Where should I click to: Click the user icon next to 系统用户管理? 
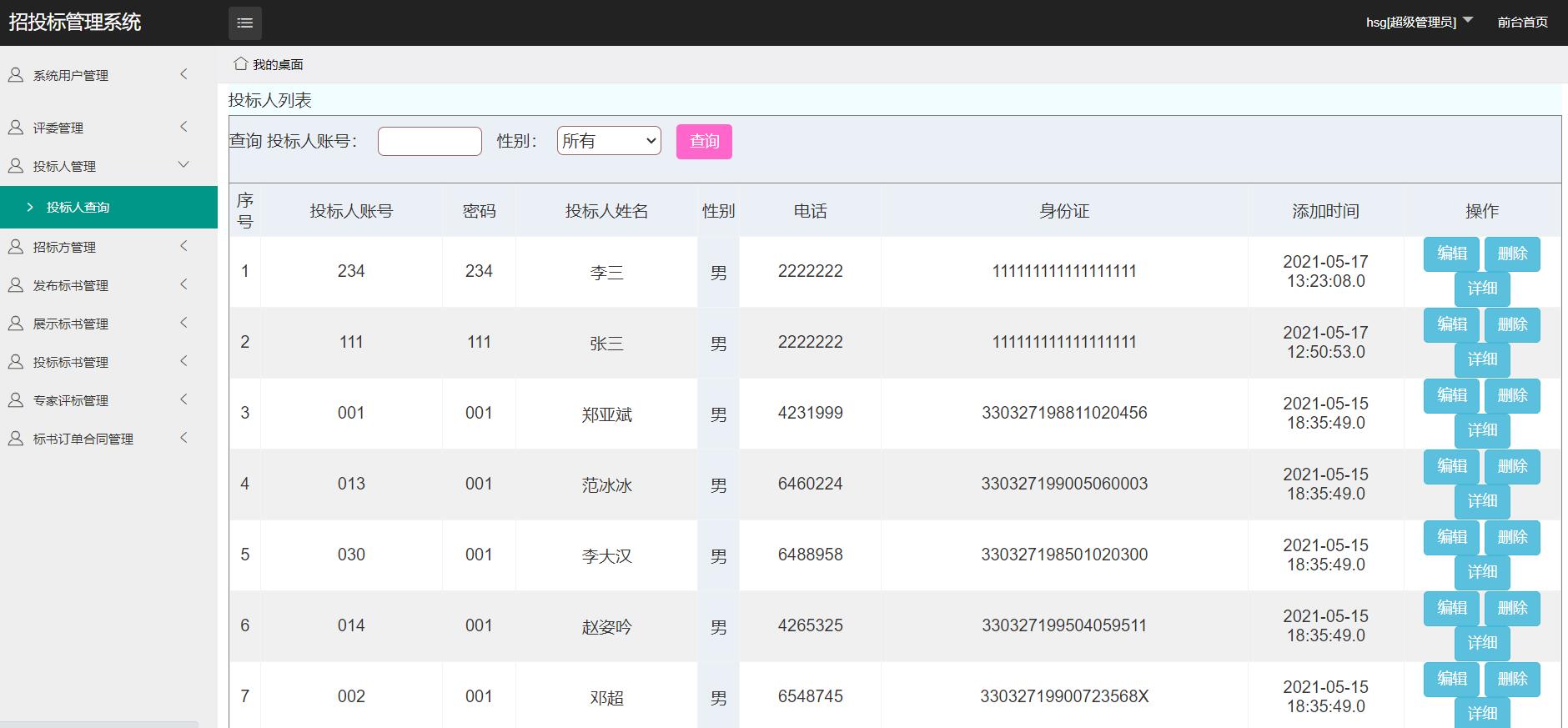(x=16, y=75)
